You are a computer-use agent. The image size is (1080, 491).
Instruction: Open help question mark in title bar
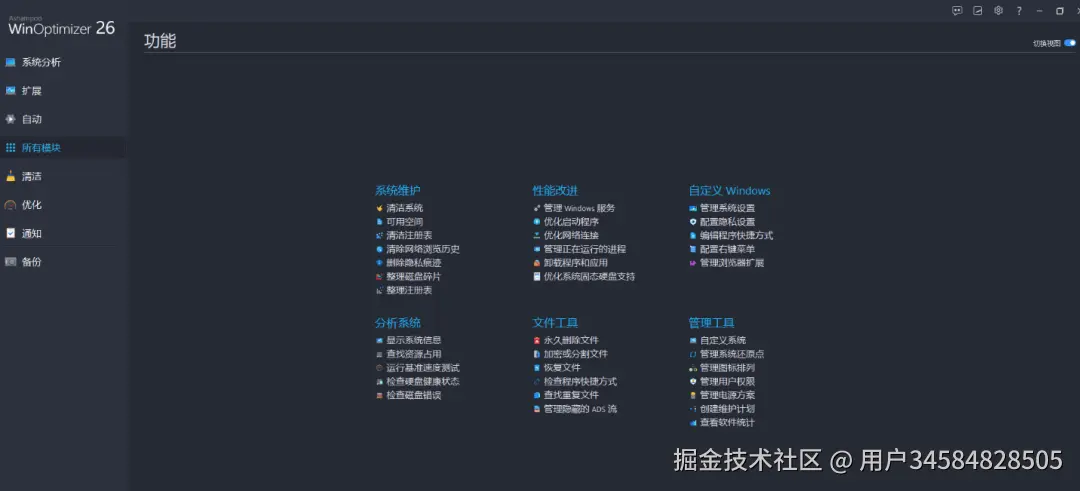[1019, 11]
